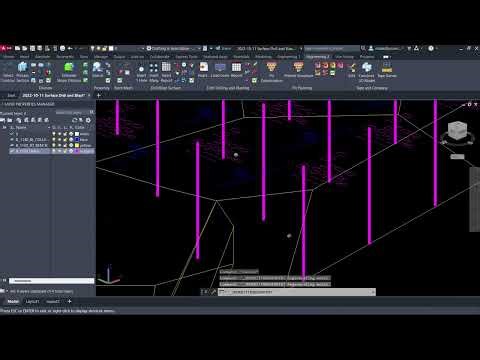Click the yellow layer color swatch
Viewport: 480px width, 360px height.
77,145
